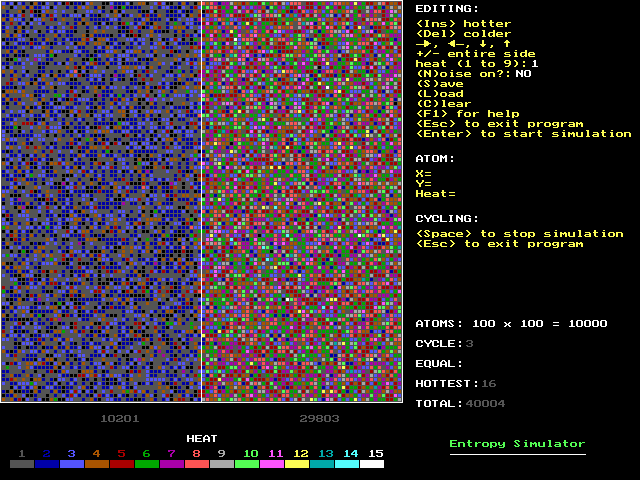The height and width of the screenshot is (480, 640).
Task: Click the heat level 1 gray swatch
Action: pos(22,464)
